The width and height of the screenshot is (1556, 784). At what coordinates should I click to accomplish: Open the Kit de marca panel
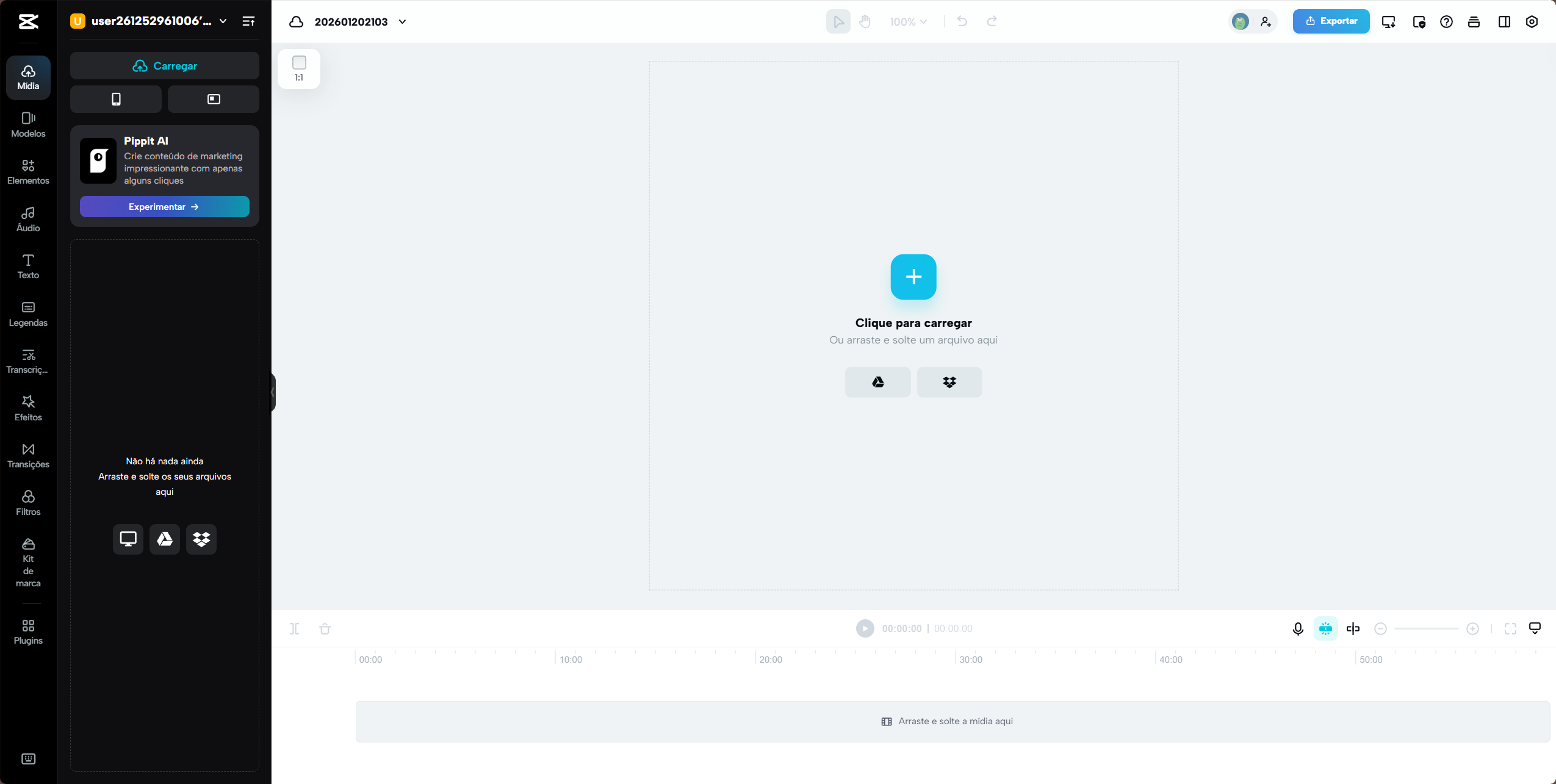[28, 563]
